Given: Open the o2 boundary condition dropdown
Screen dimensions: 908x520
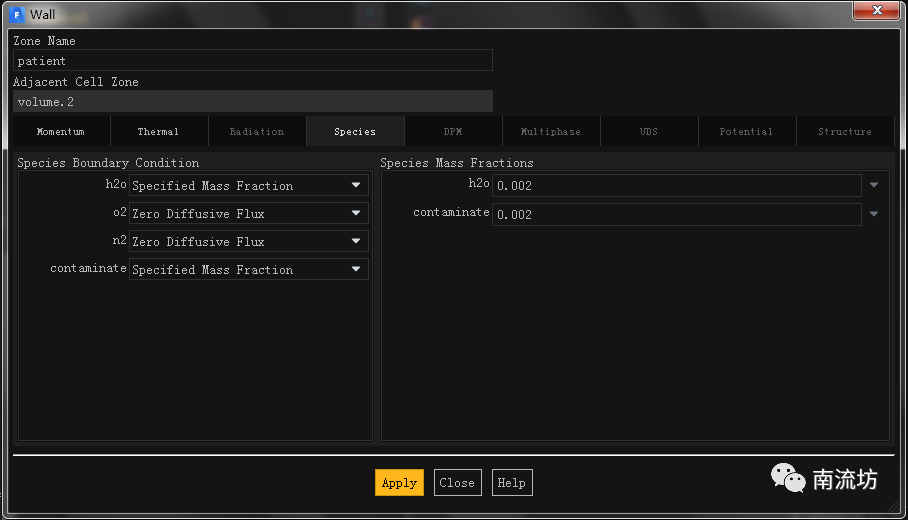Looking at the screenshot, I should pos(248,213).
